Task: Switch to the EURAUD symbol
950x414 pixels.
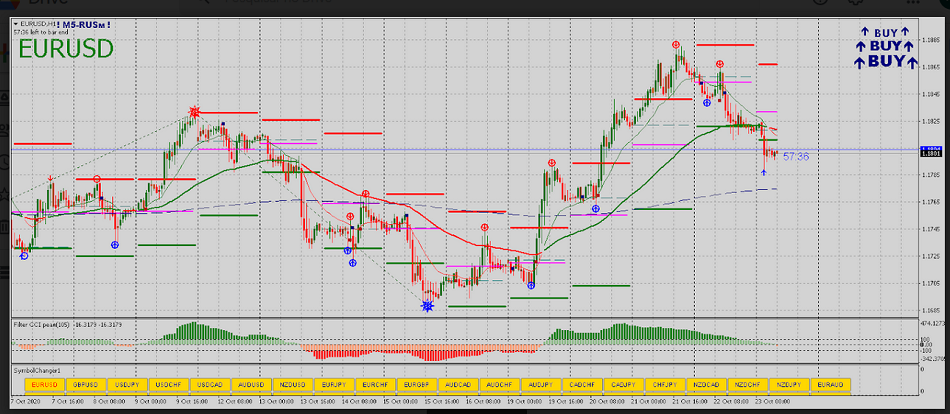Action: (x=830, y=384)
